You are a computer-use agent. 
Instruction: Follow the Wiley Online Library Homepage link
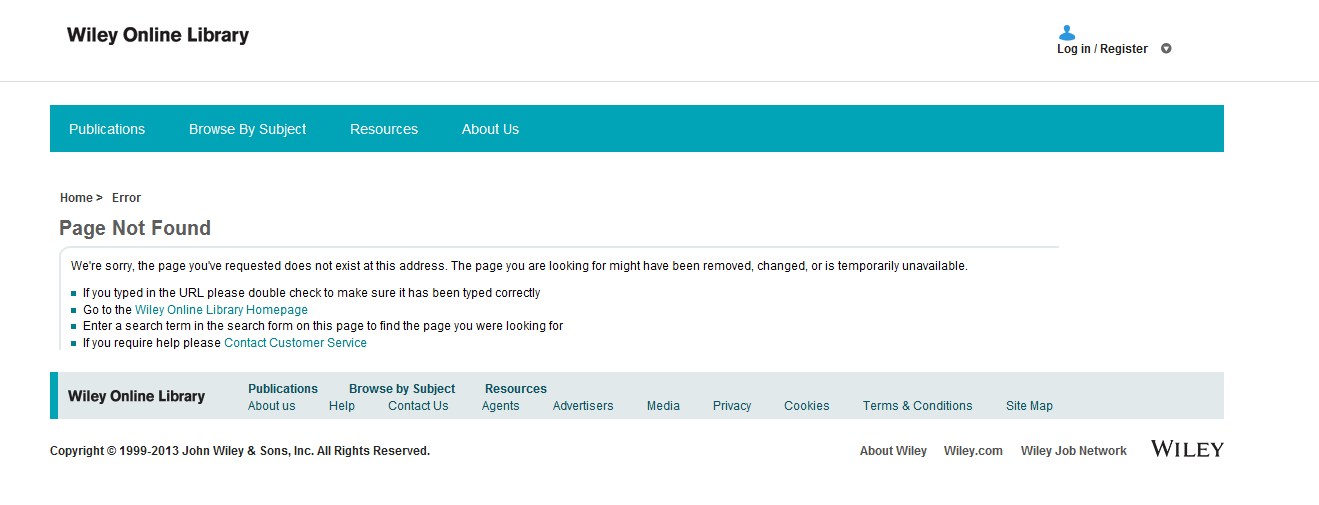[221, 310]
